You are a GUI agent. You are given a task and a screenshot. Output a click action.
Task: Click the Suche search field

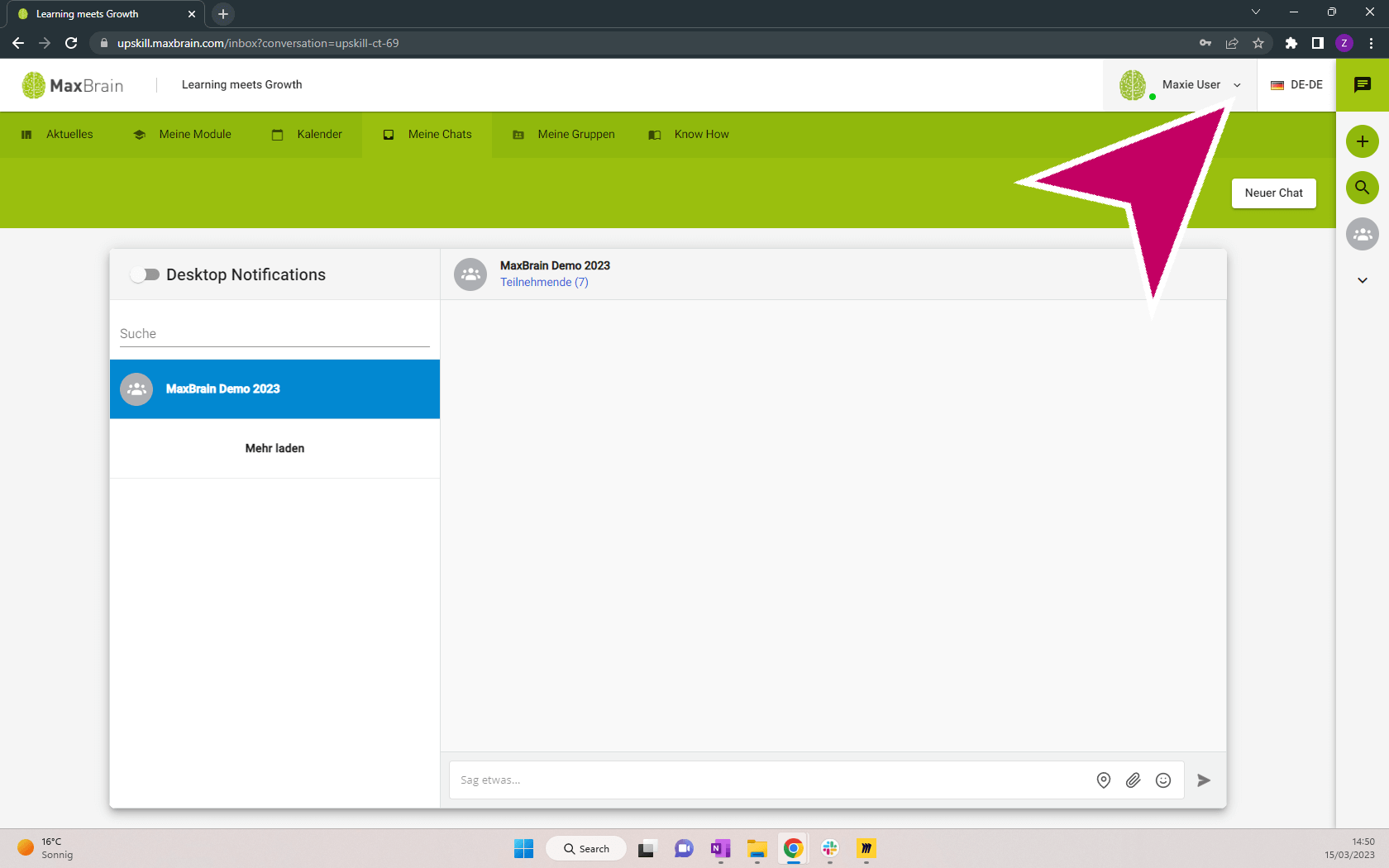(274, 334)
